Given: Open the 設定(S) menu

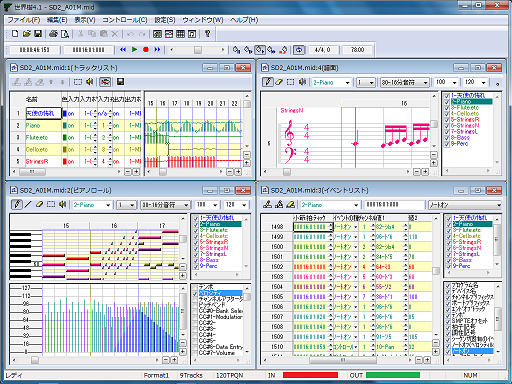Looking at the screenshot, I should 165,20.
